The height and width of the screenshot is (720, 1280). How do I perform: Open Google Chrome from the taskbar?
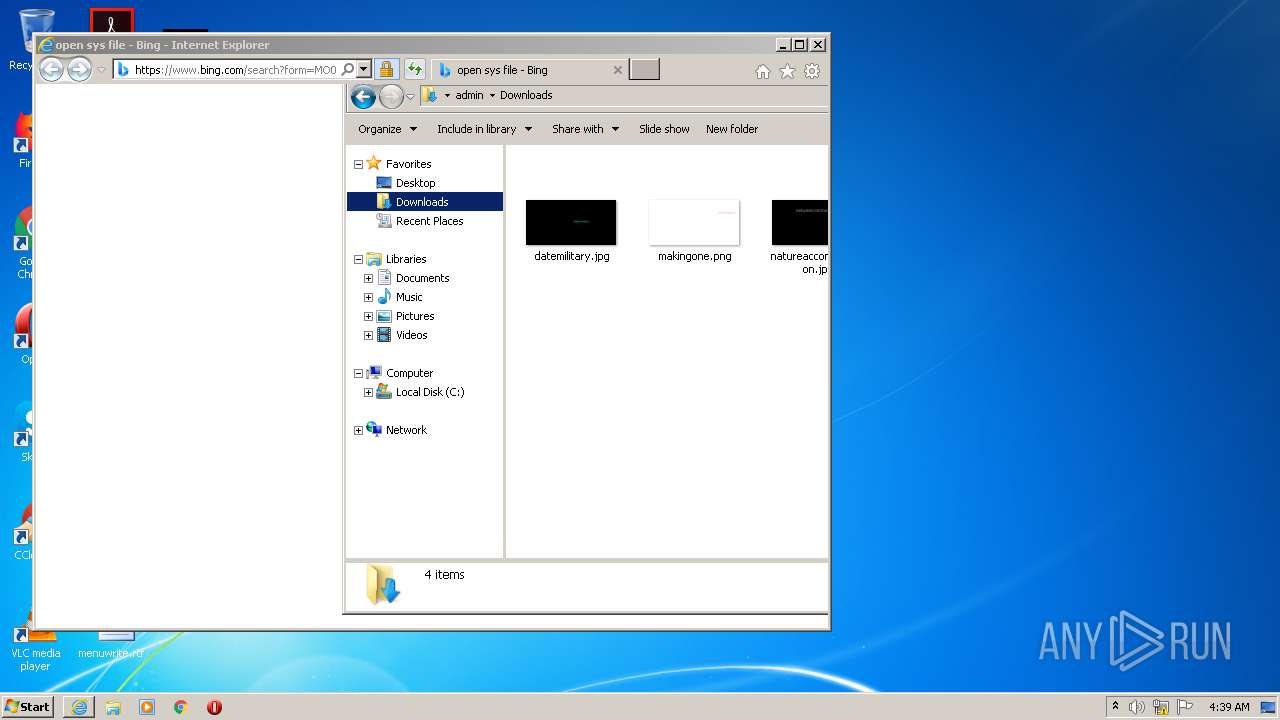[x=181, y=707]
